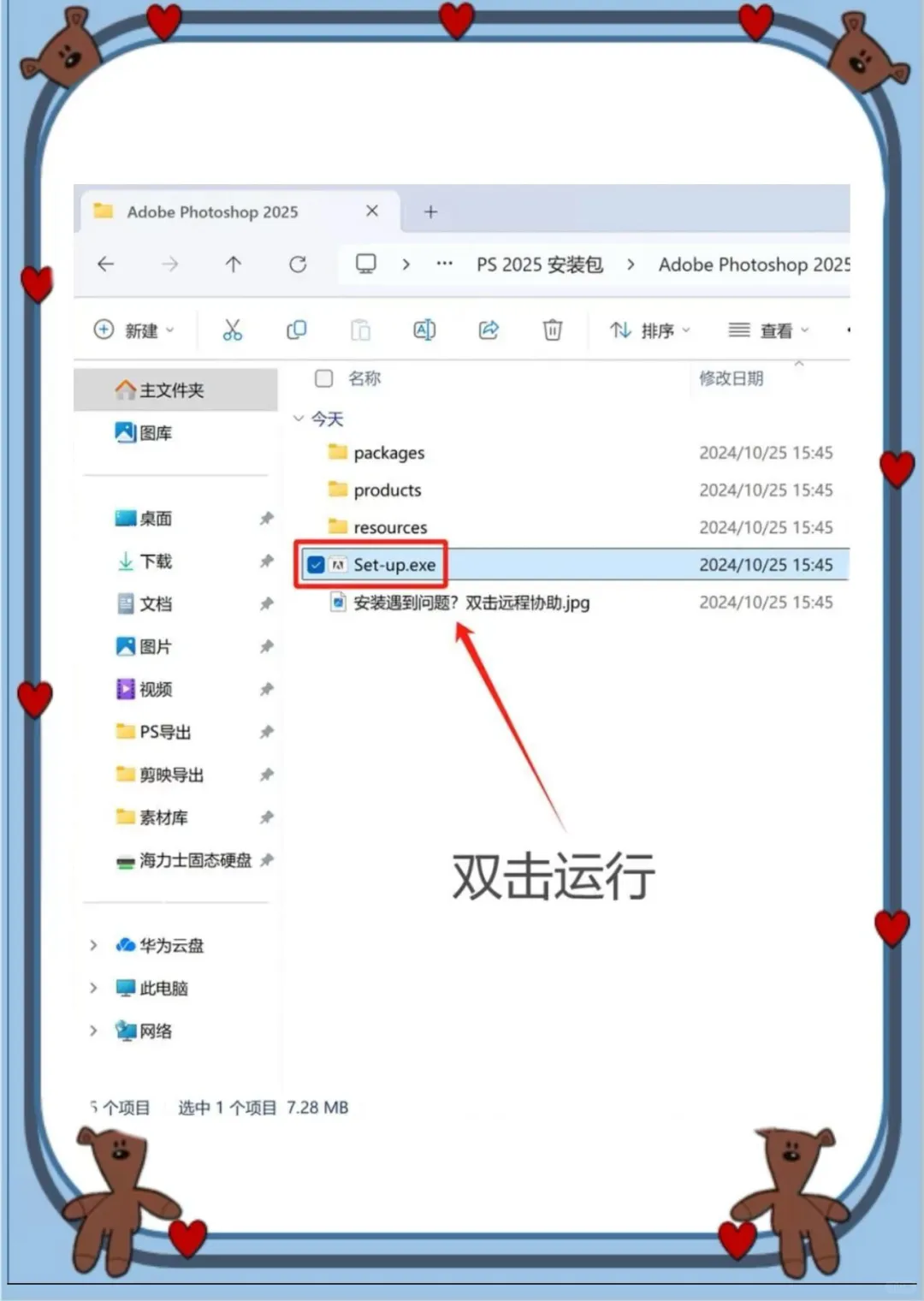Click the Copy icon in the toolbar
Screen dimensions: 924x1301
pyautogui.click(x=296, y=330)
